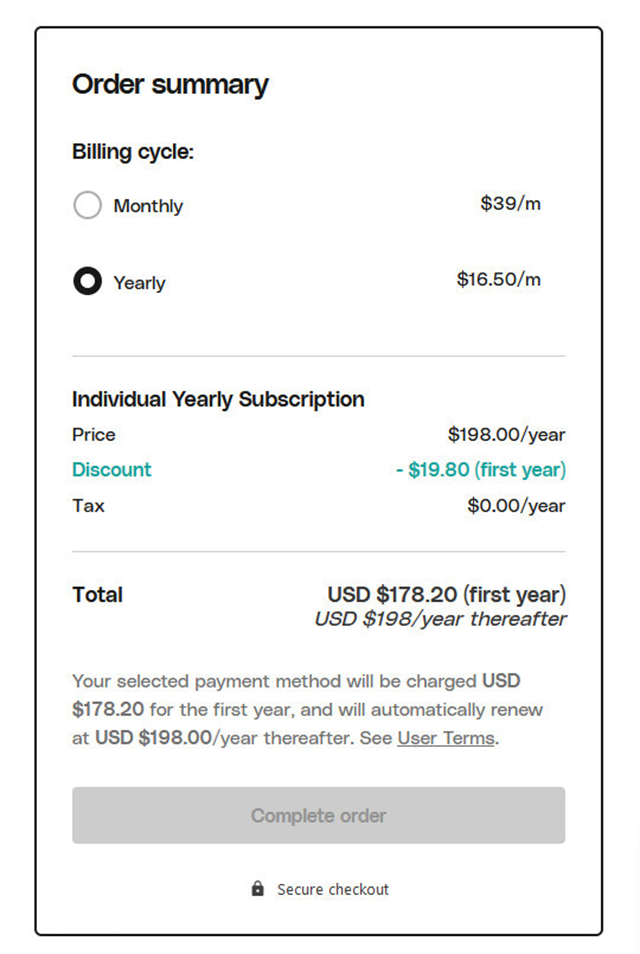Click the green Discount label
The width and height of the screenshot is (640, 954).
[111, 469]
